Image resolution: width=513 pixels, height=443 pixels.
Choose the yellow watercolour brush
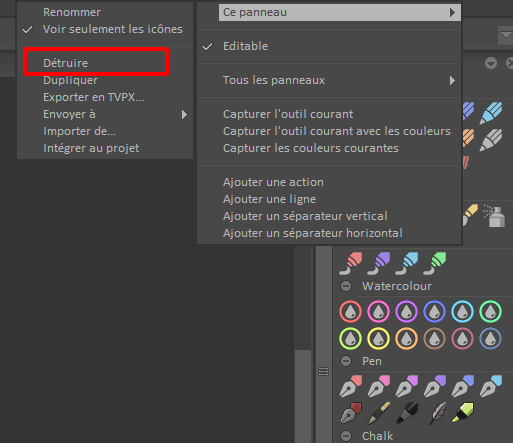(379, 338)
